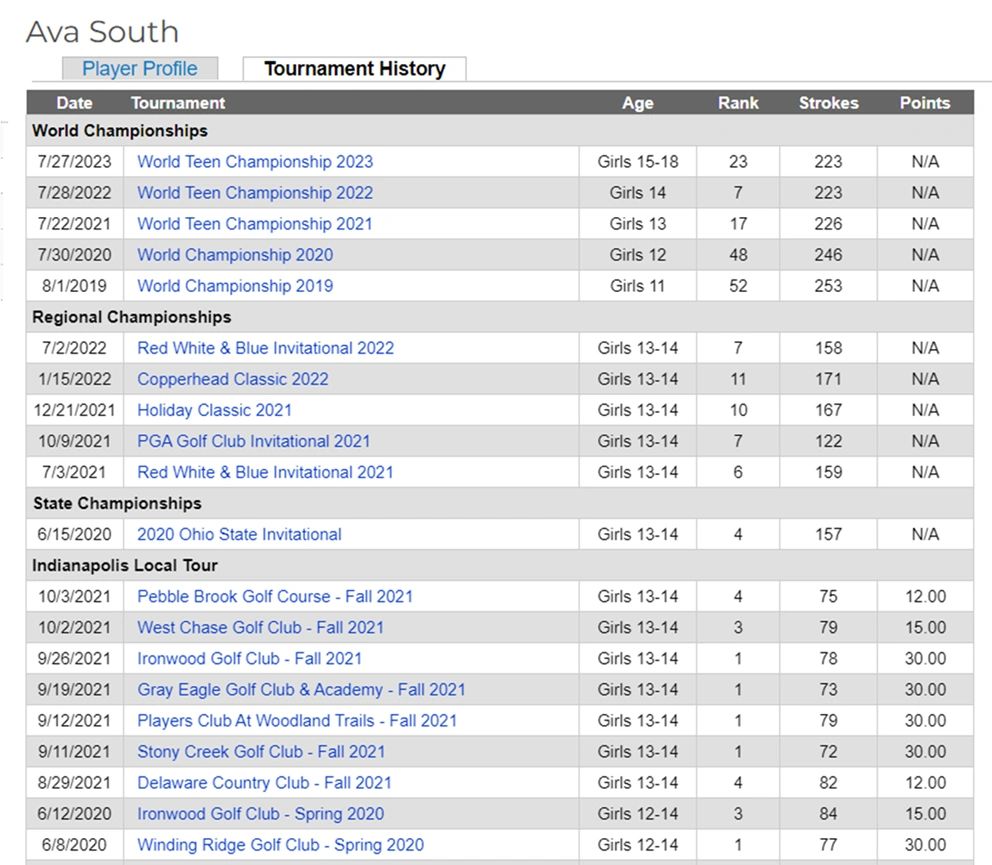Open World Teen Championship 2023 link
992x865 pixels.
pos(255,162)
